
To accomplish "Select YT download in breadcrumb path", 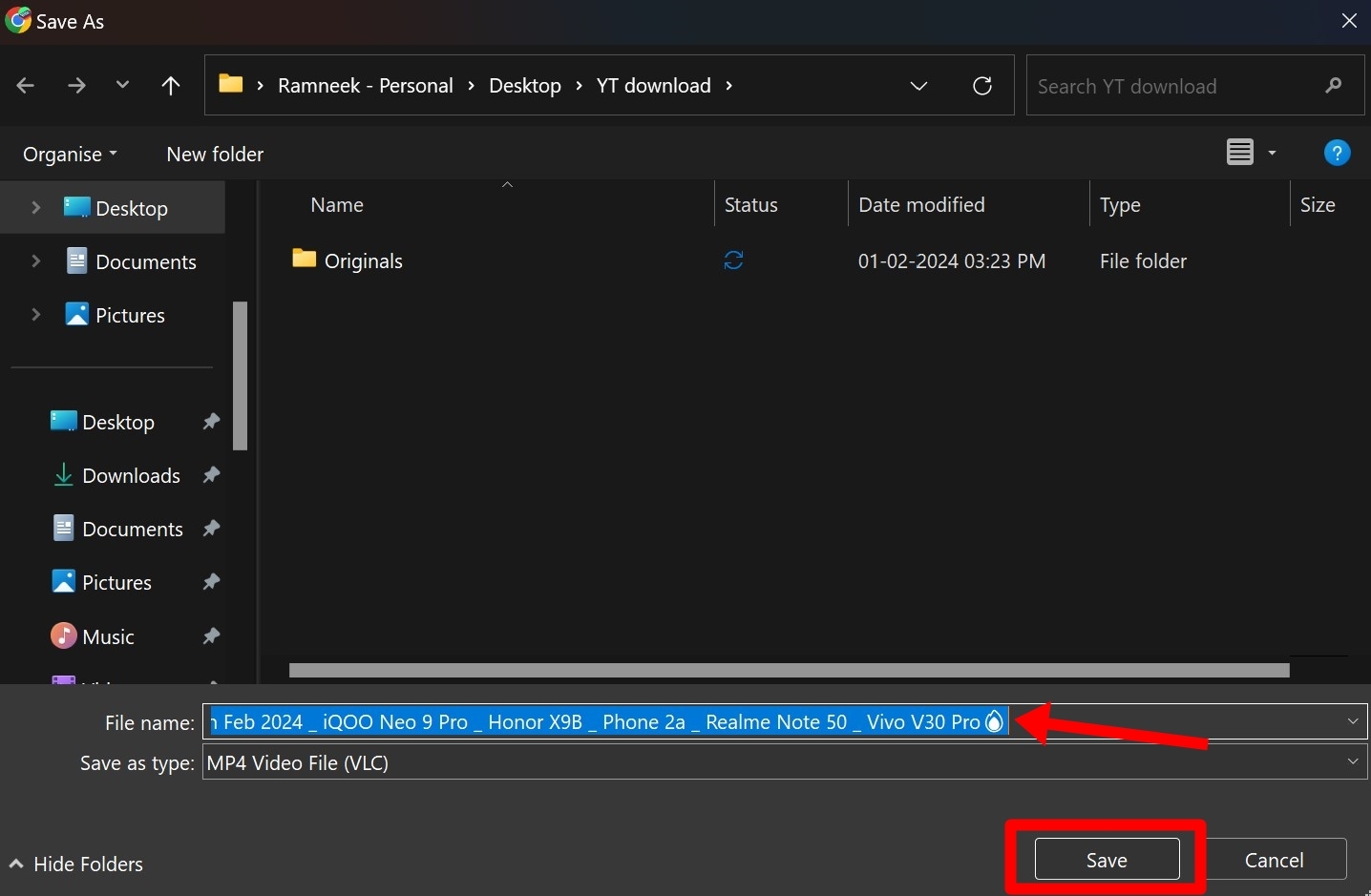I will coord(654,86).
